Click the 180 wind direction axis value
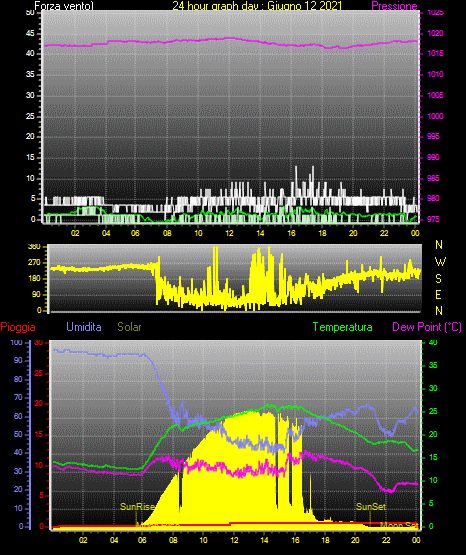The image size is (466, 555). 34,279
